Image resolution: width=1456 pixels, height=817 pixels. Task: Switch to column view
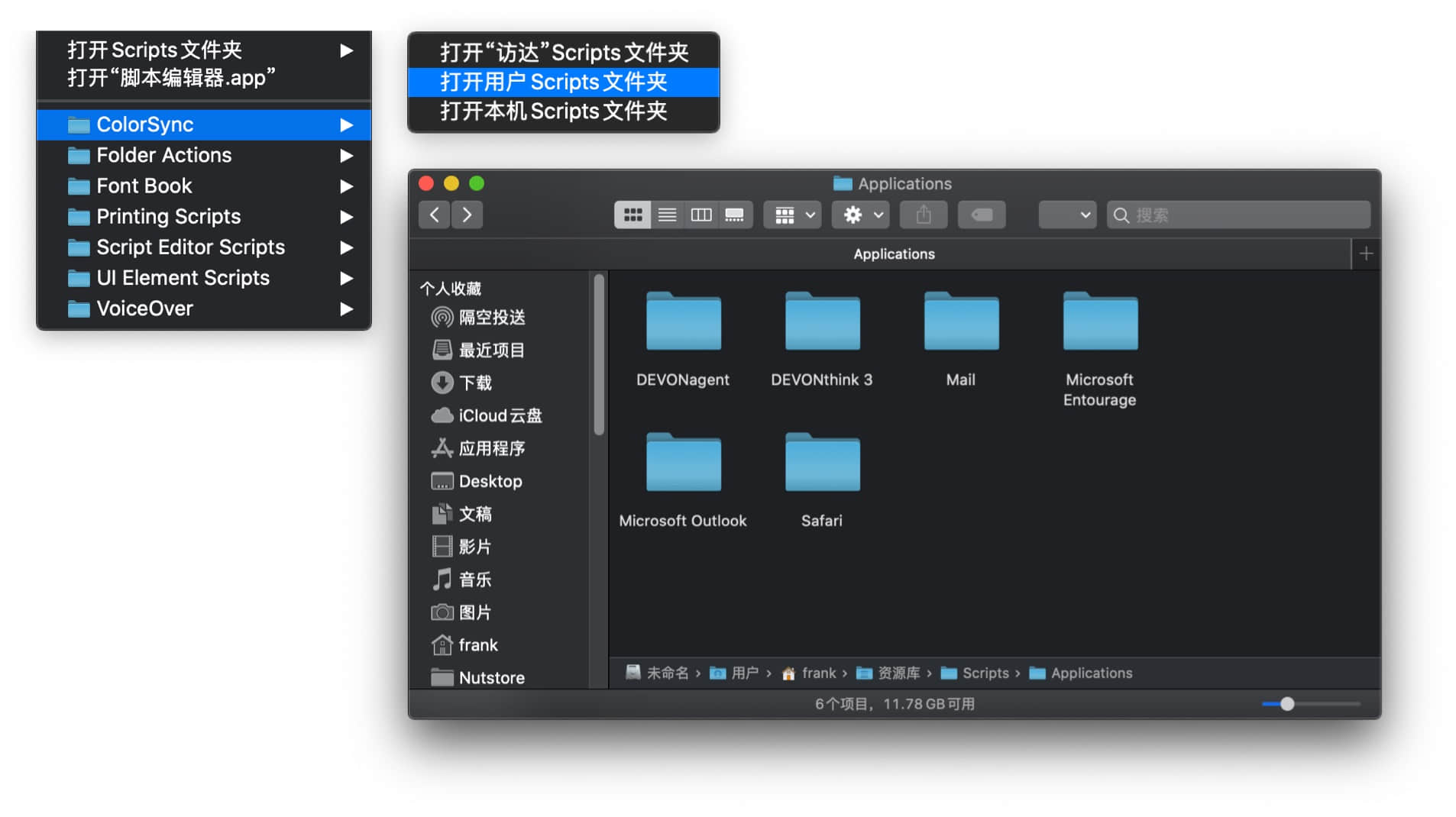click(x=700, y=215)
